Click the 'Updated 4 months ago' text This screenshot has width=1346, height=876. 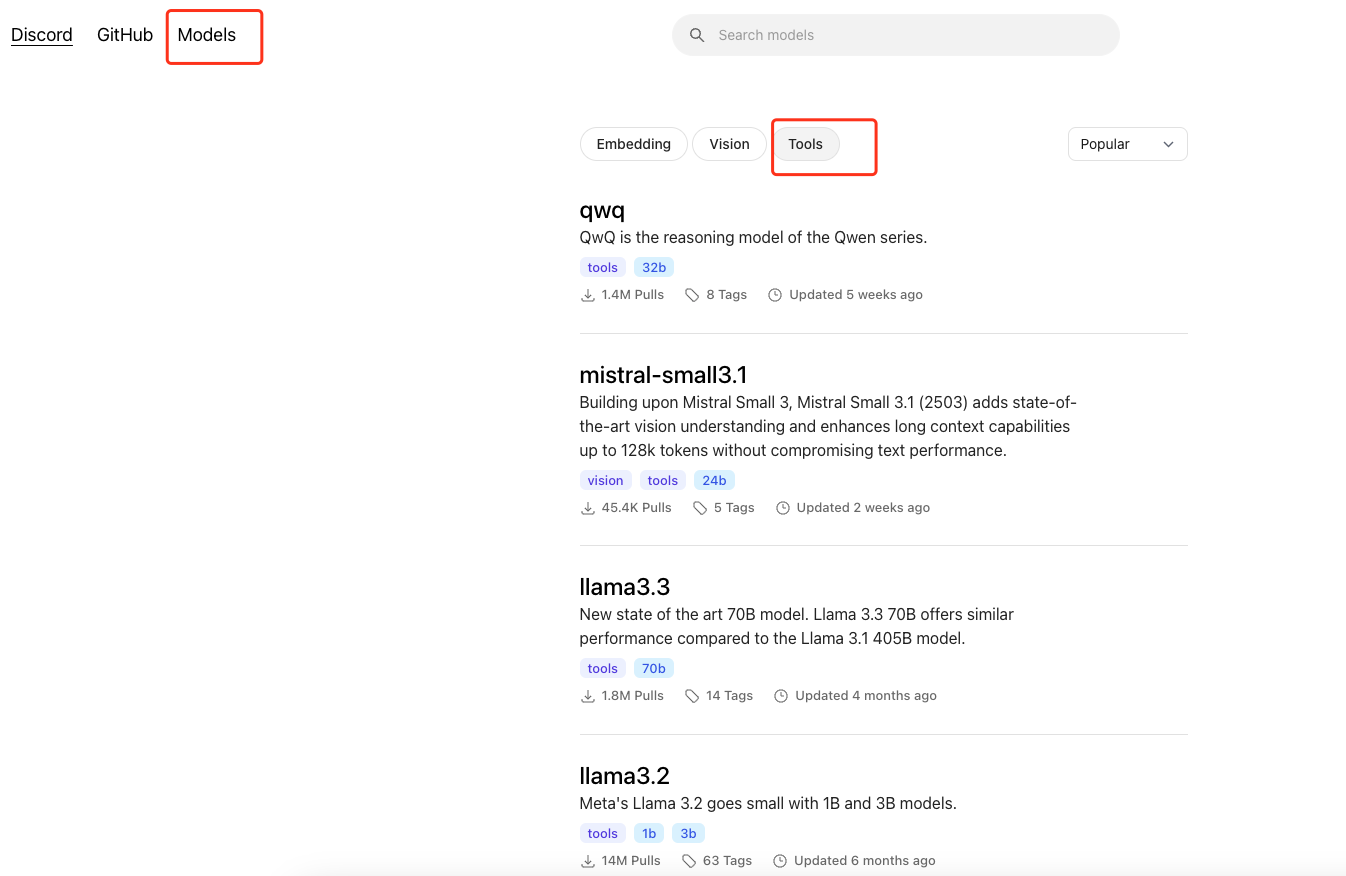[866, 696]
